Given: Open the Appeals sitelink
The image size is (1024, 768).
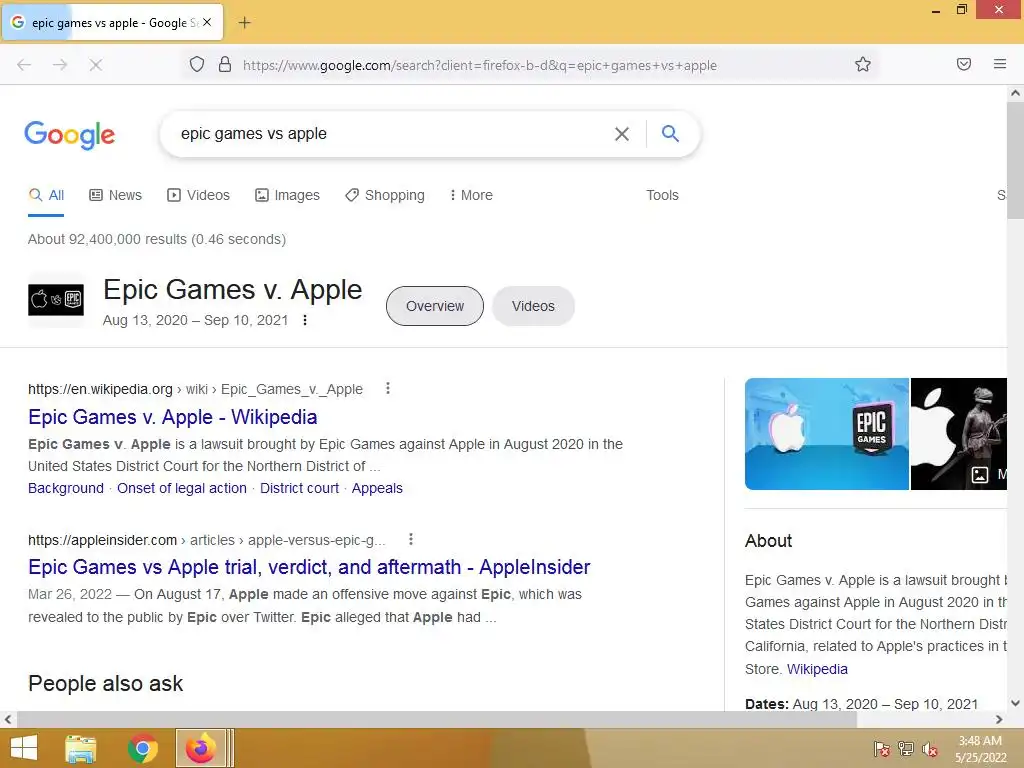Looking at the screenshot, I should pyautogui.click(x=377, y=488).
